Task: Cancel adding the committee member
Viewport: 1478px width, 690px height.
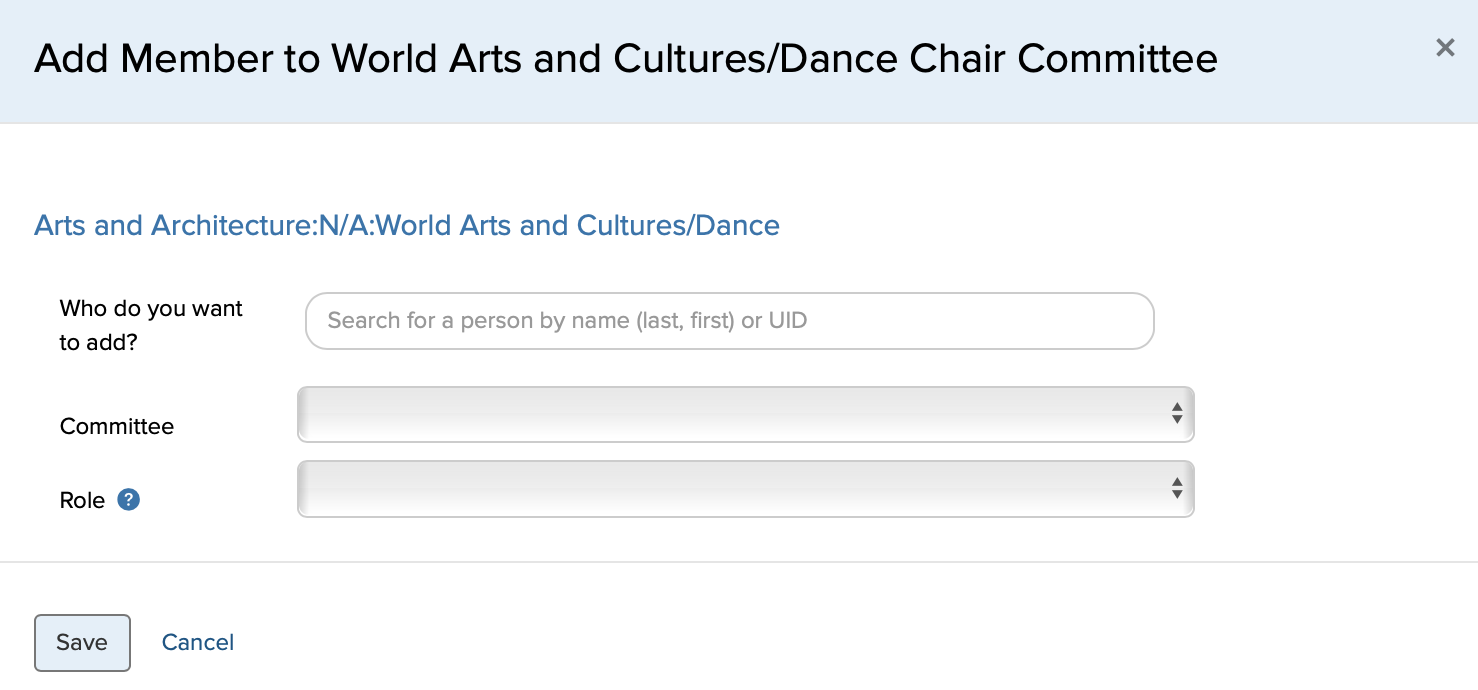Action: 198,642
